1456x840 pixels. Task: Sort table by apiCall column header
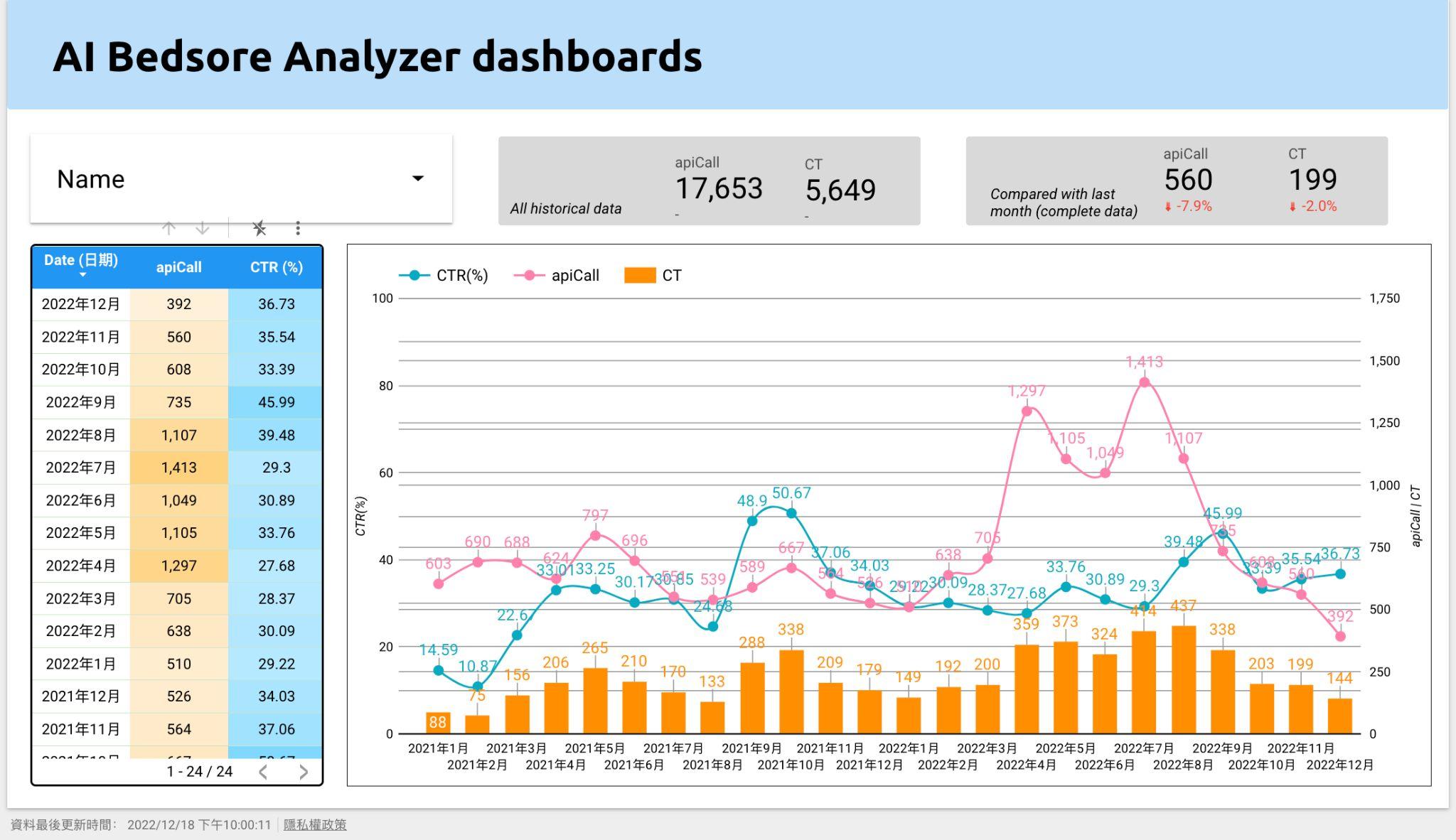coord(178,267)
